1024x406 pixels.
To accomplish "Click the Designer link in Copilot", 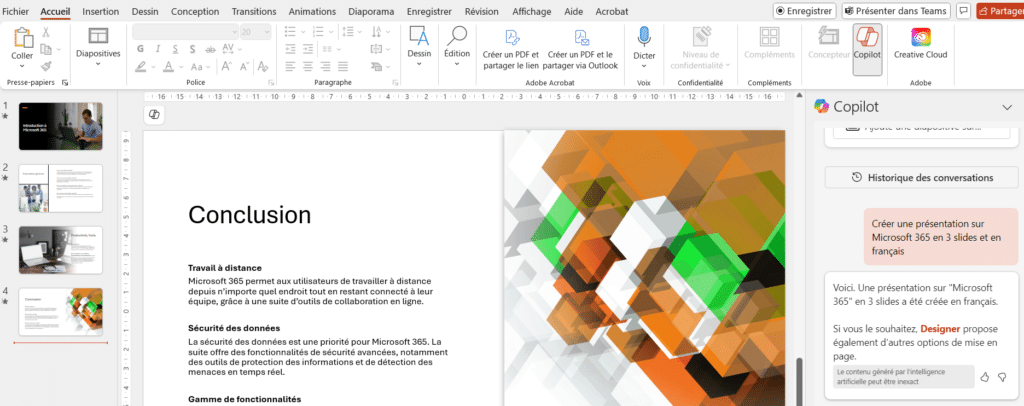I will click(x=940, y=329).
